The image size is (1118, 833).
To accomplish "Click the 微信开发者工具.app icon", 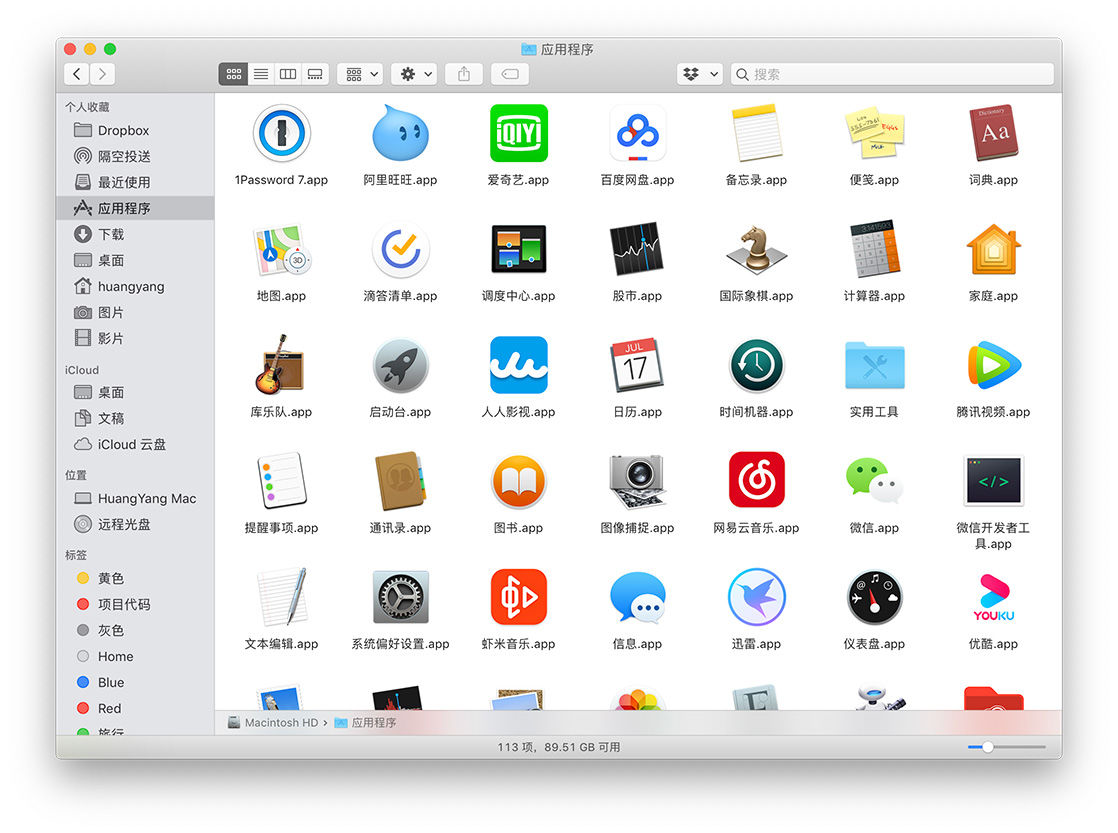I will point(993,481).
